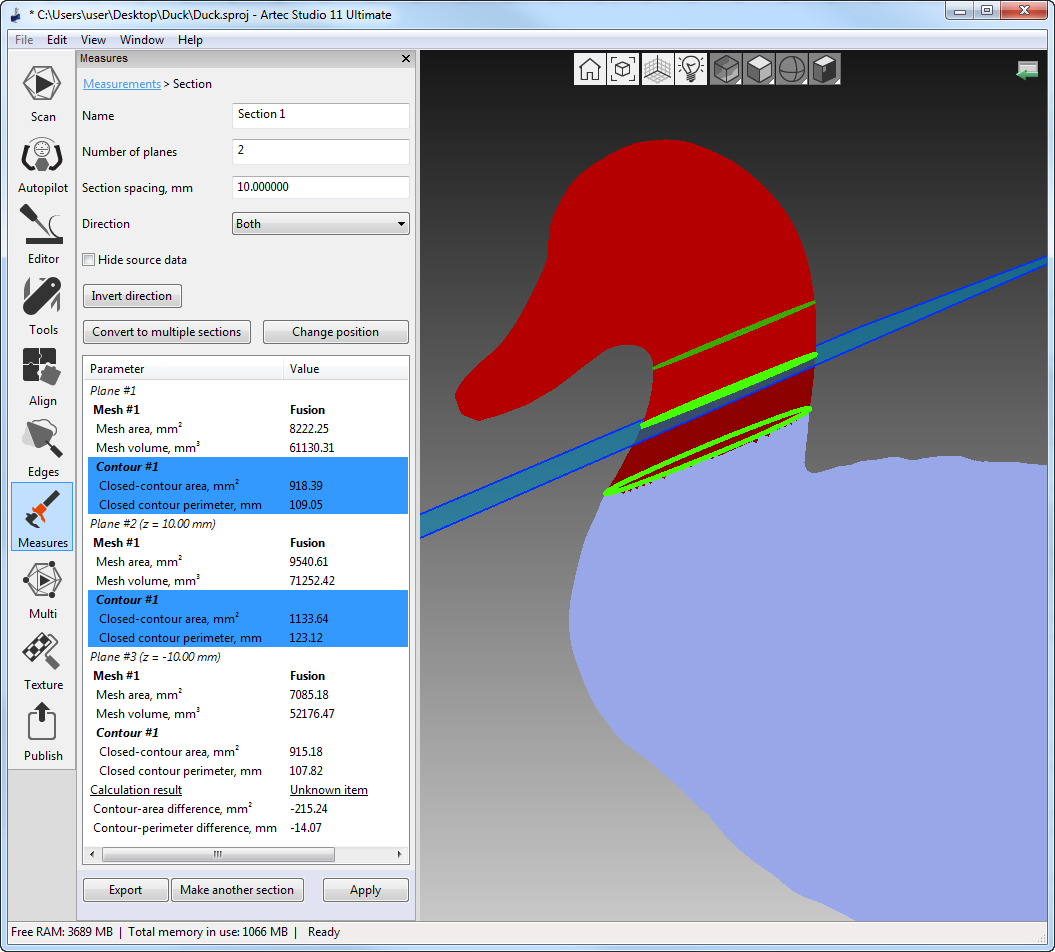1055x952 pixels.
Task: Launch the Autopilot mode
Action: click(x=42, y=164)
